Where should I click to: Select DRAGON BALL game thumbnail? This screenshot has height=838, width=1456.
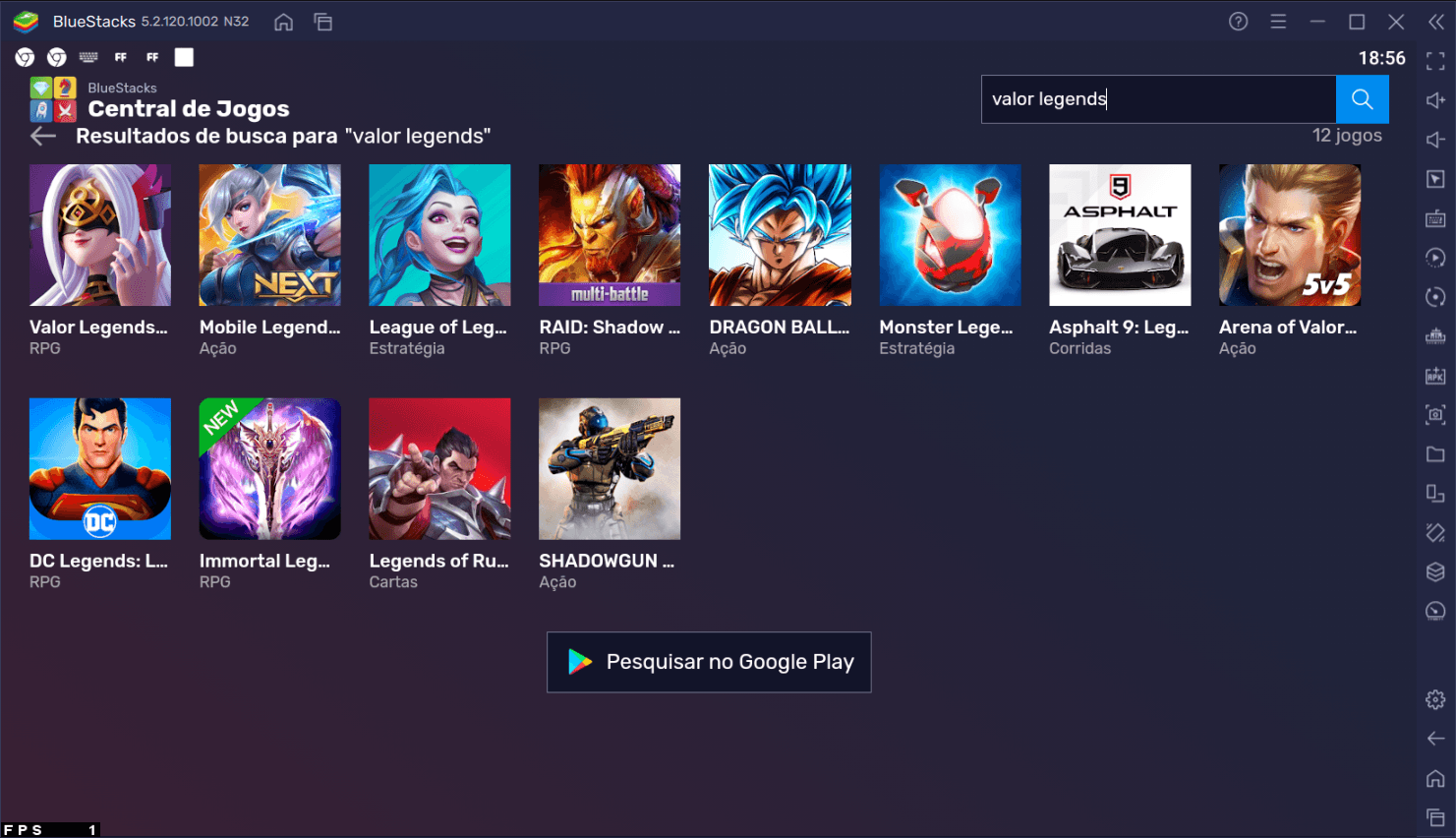(780, 235)
